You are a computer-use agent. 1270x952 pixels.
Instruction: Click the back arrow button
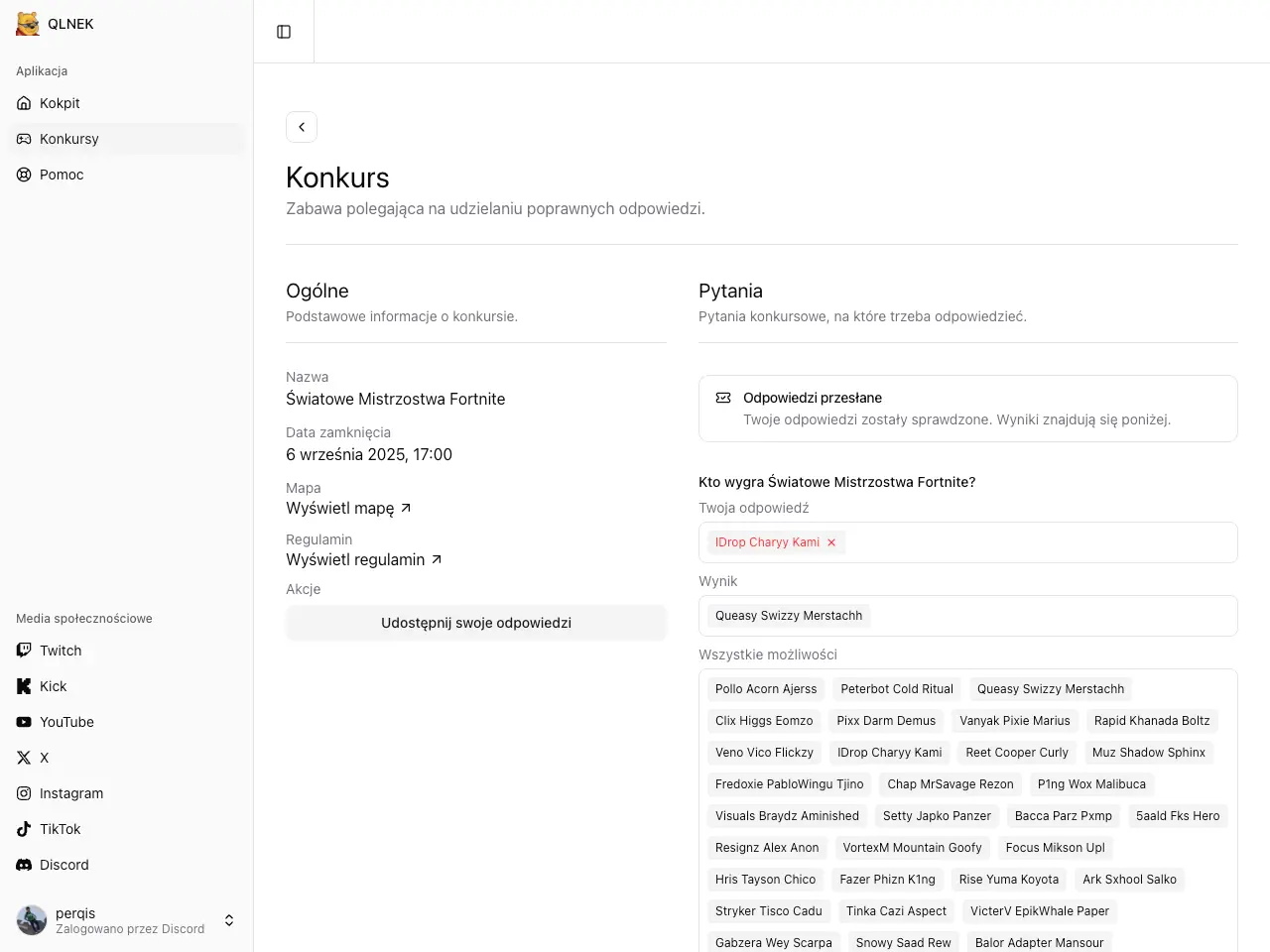[x=302, y=127]
